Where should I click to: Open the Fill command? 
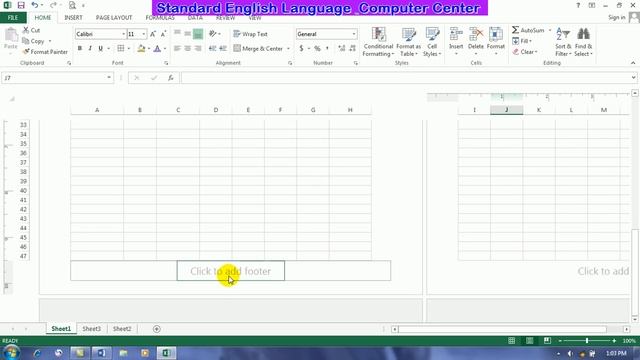coord(522,41)
